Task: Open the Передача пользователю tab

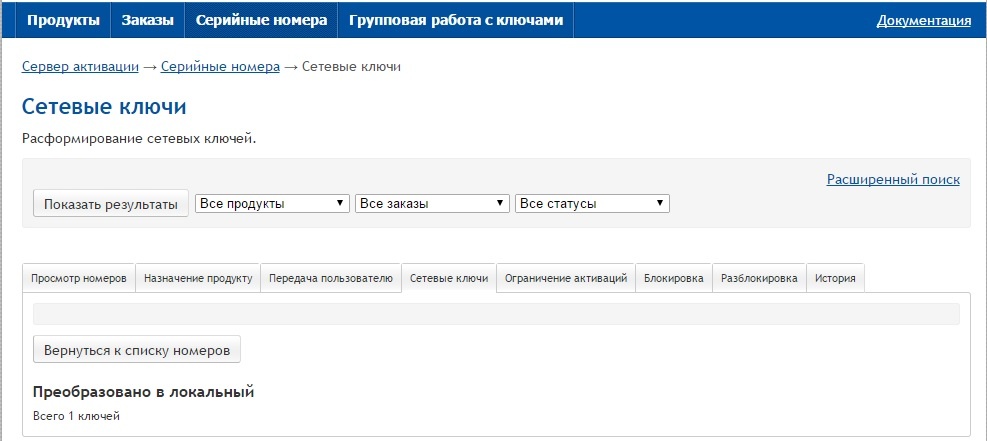Action: click(331, 279)
